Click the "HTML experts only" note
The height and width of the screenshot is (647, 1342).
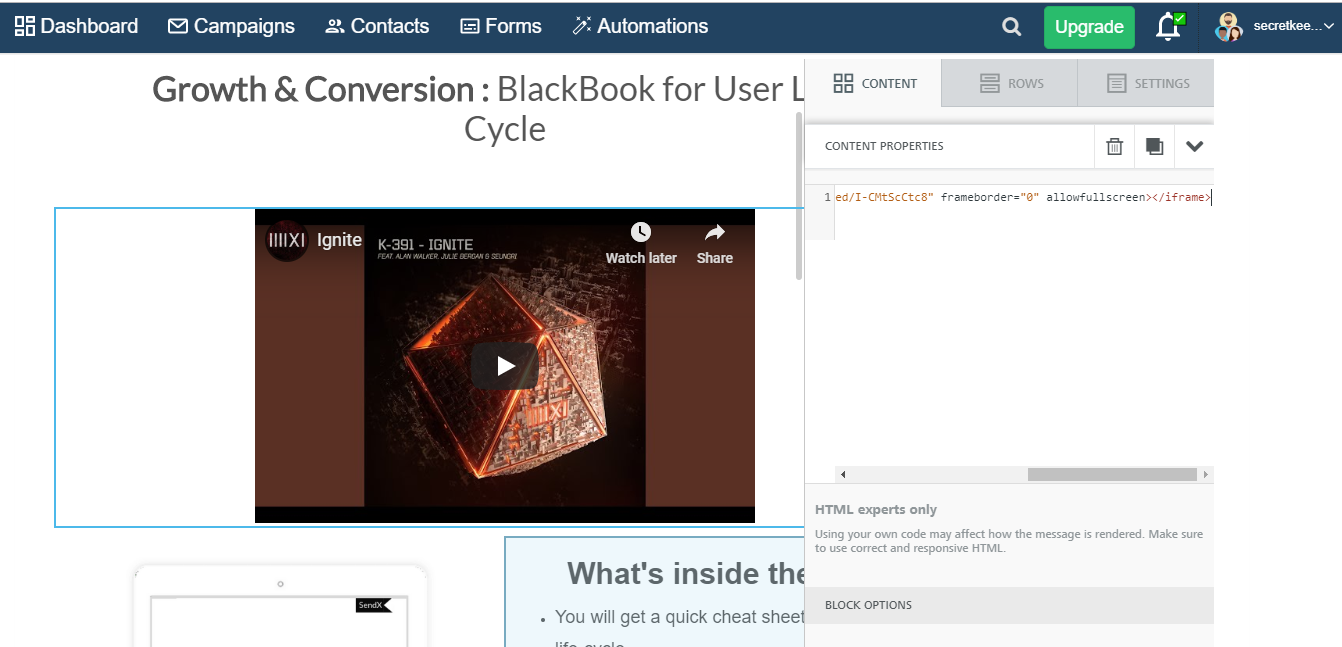coord(876,510)
